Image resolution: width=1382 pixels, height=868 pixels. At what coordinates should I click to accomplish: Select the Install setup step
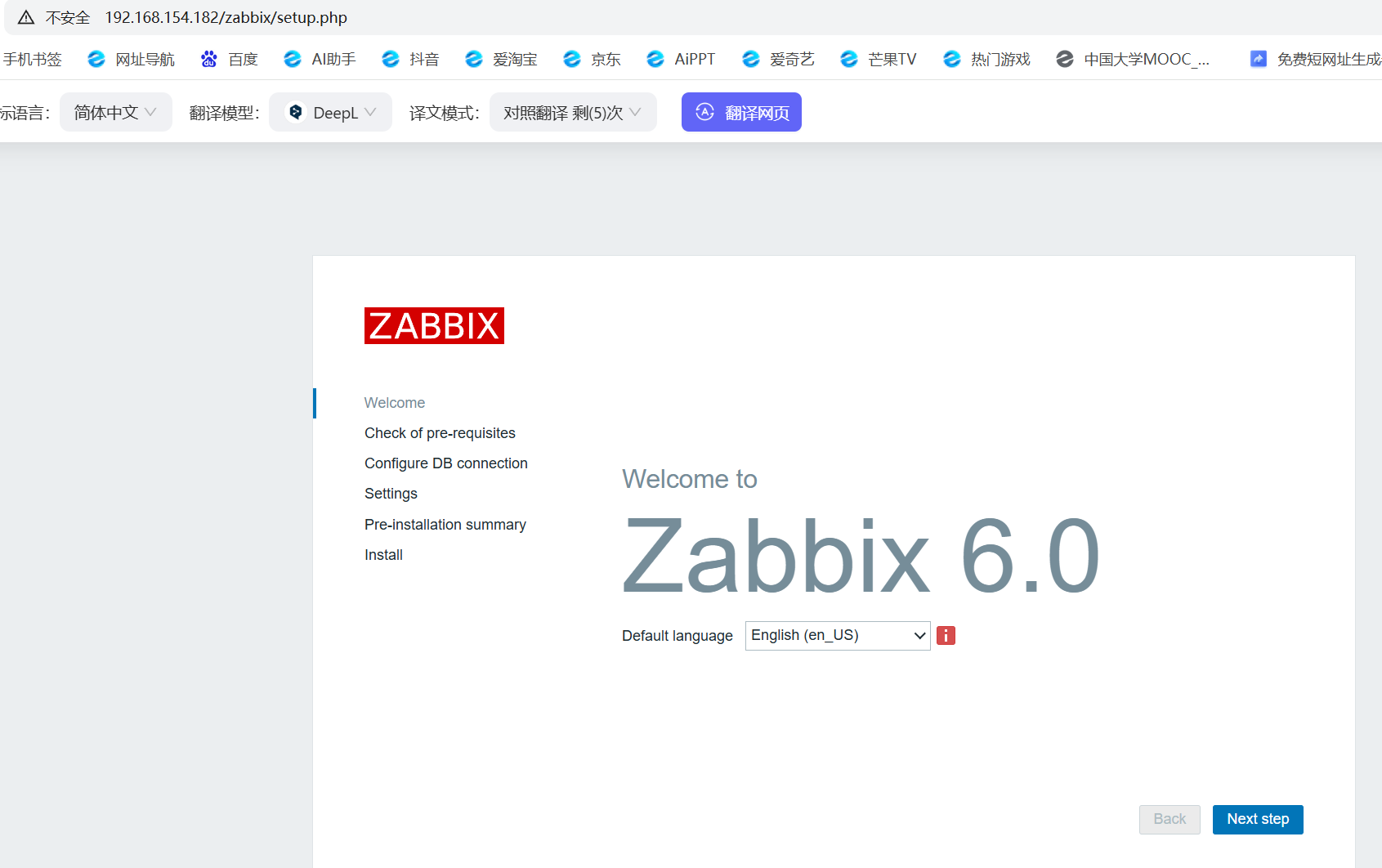[383, 555]
